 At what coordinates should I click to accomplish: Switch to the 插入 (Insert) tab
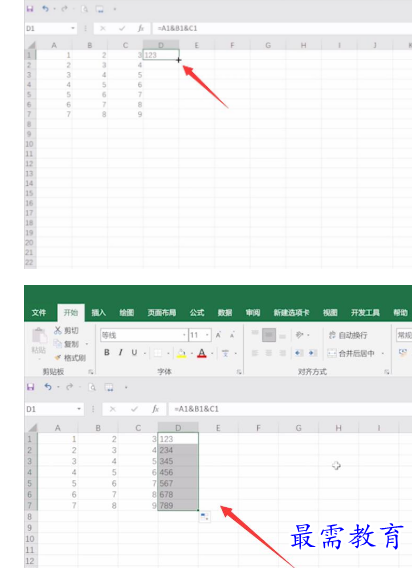click(x=98, y=313)
